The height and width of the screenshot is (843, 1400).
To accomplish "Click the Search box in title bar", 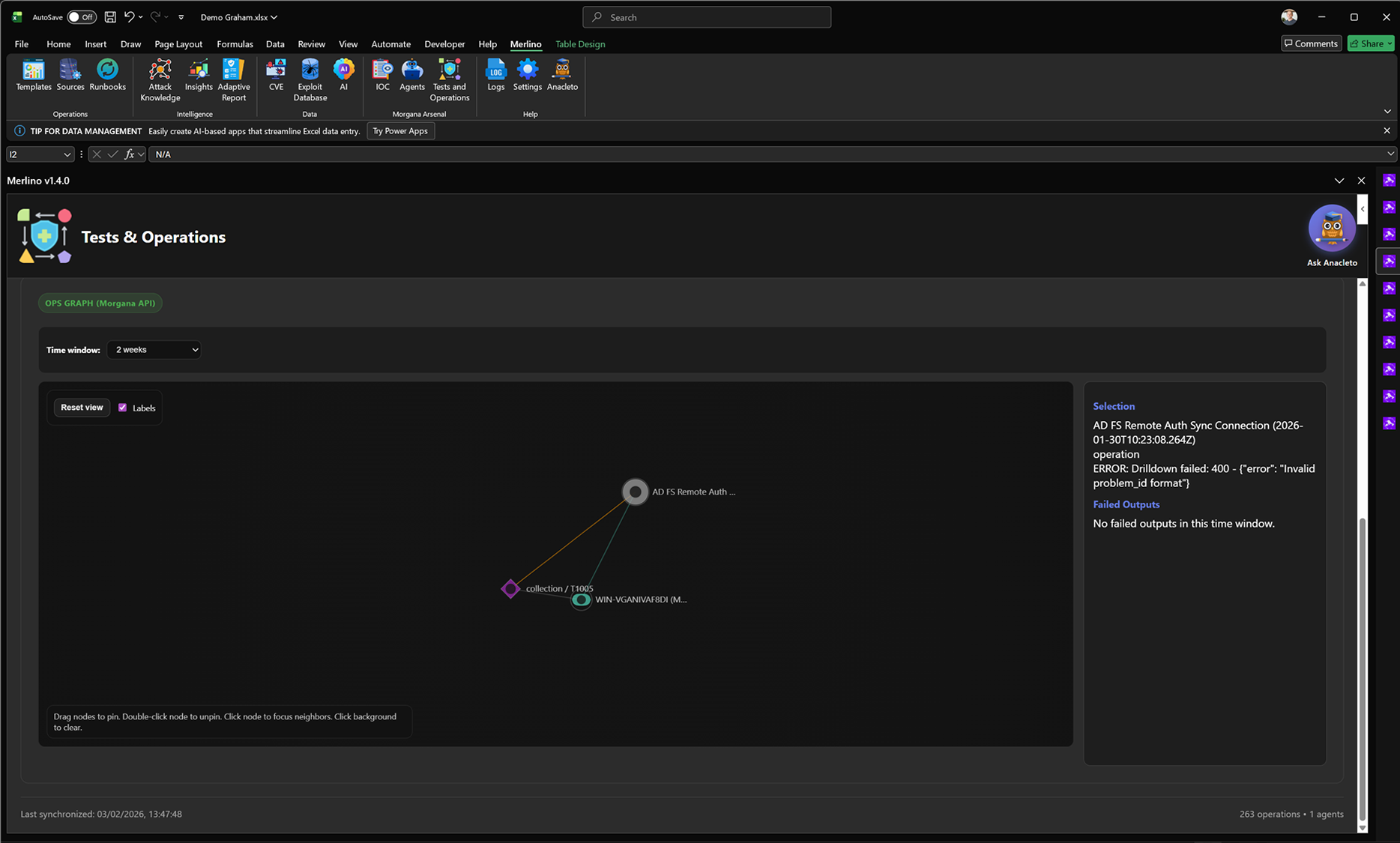I will coord(706,17).
